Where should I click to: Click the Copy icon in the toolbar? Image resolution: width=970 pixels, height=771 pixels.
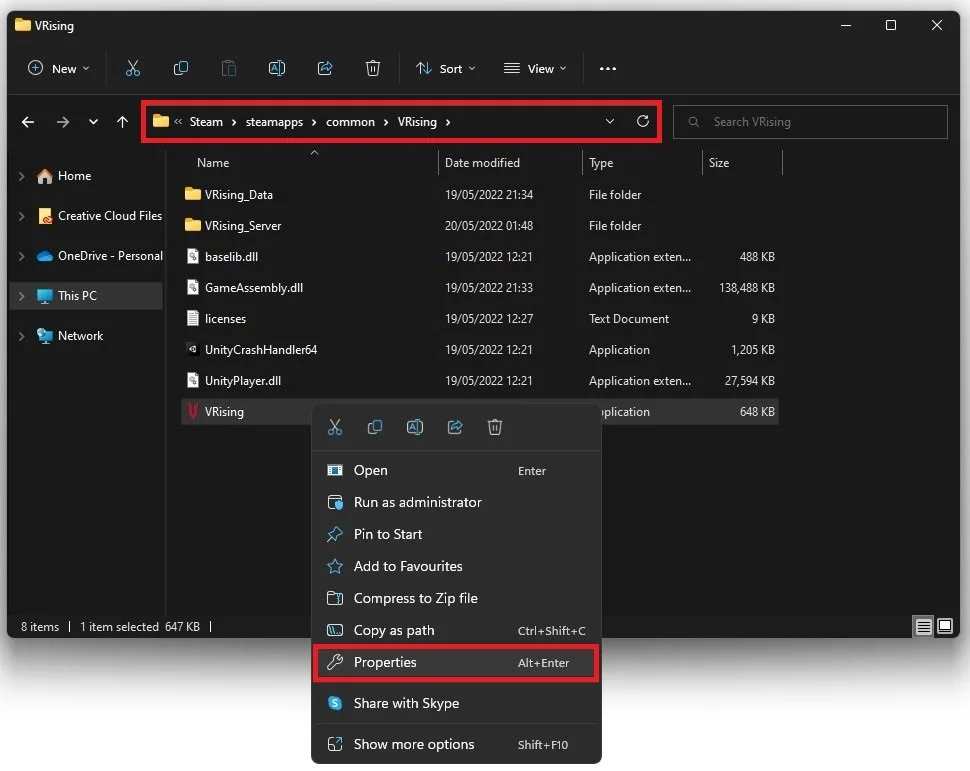pyautogui.click(x=181, y=68)
